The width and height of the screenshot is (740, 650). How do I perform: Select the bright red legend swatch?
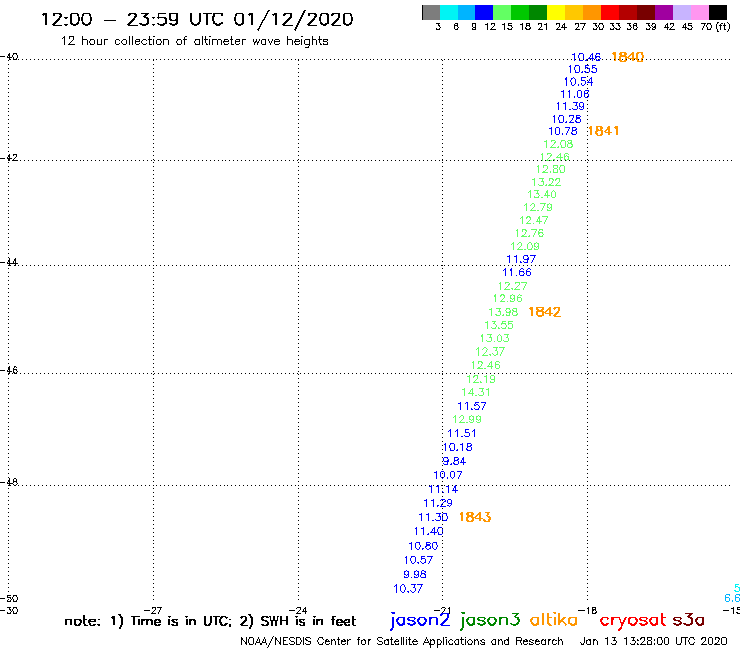pos(610,12)
